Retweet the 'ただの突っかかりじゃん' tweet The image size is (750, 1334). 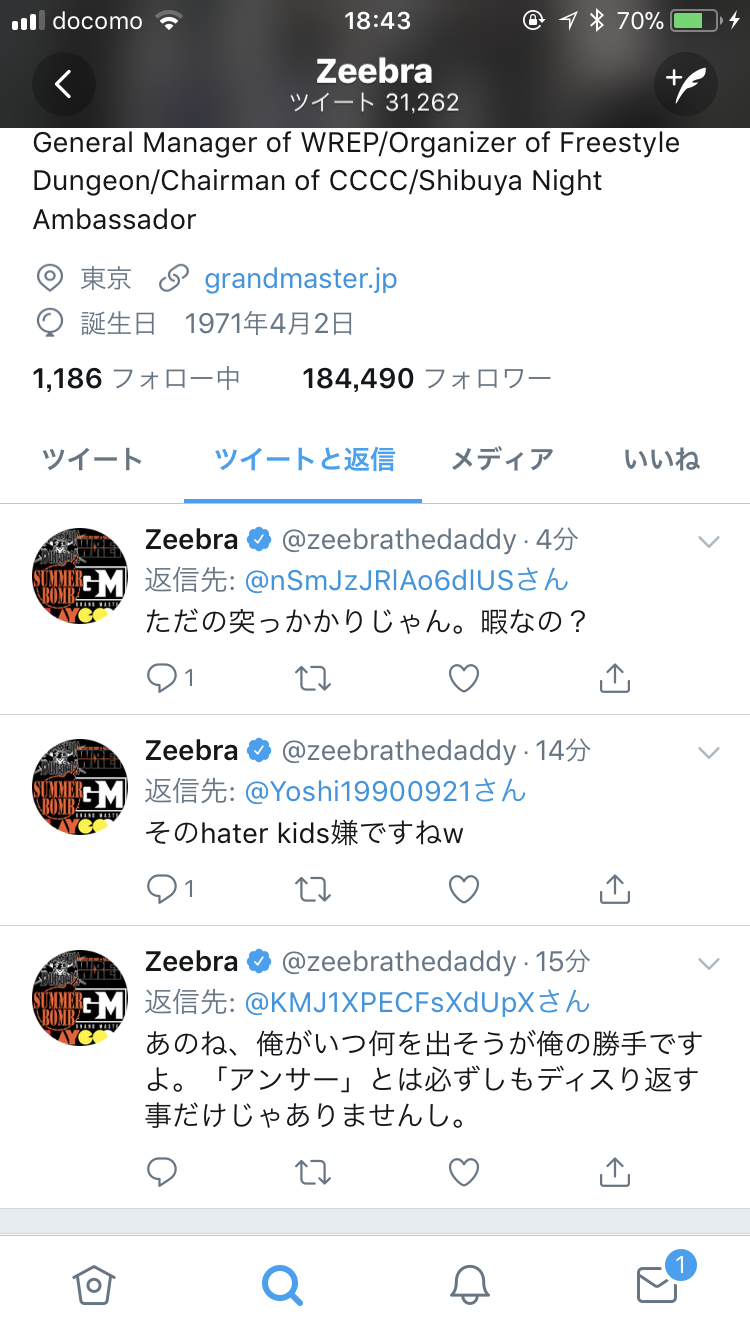(313, 678)
